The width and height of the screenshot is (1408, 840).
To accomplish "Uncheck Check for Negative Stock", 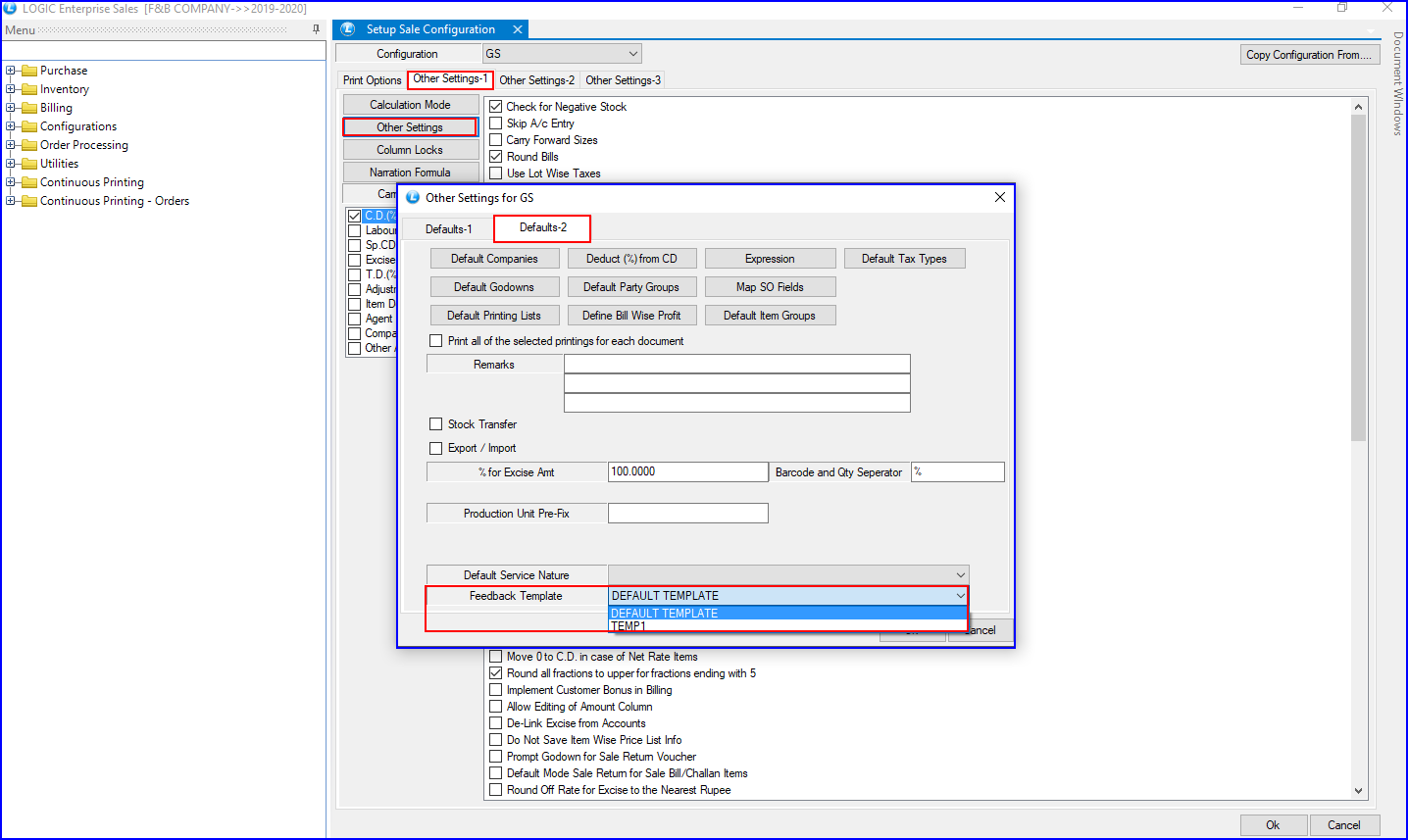I will [496, 107].
